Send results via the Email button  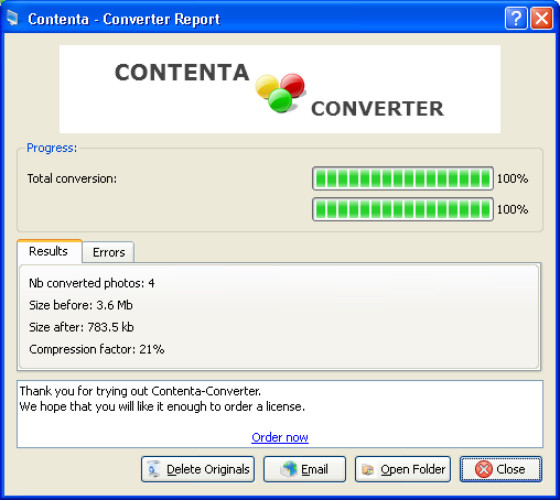pos(305,469)
